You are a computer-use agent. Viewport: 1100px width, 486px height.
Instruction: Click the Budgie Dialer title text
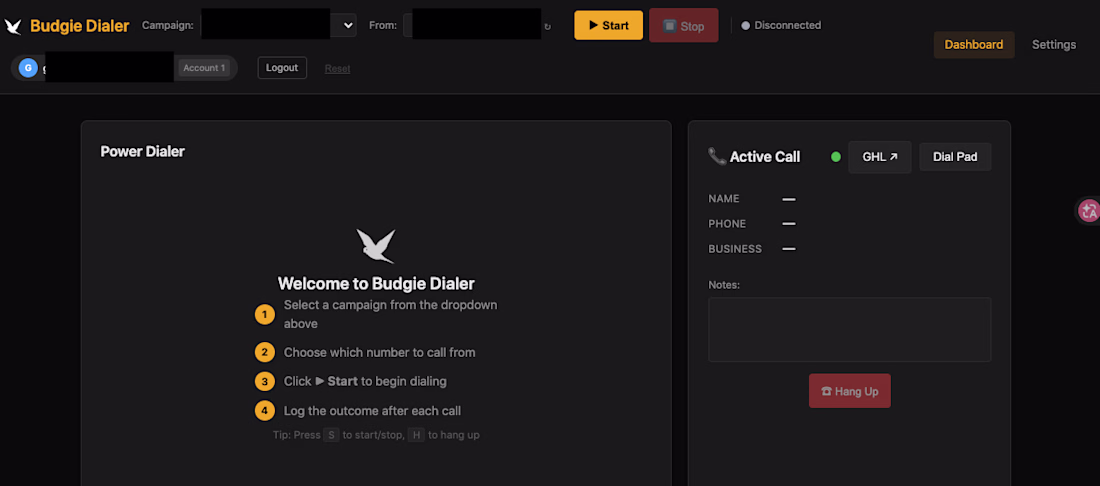(x=80, y=27)
